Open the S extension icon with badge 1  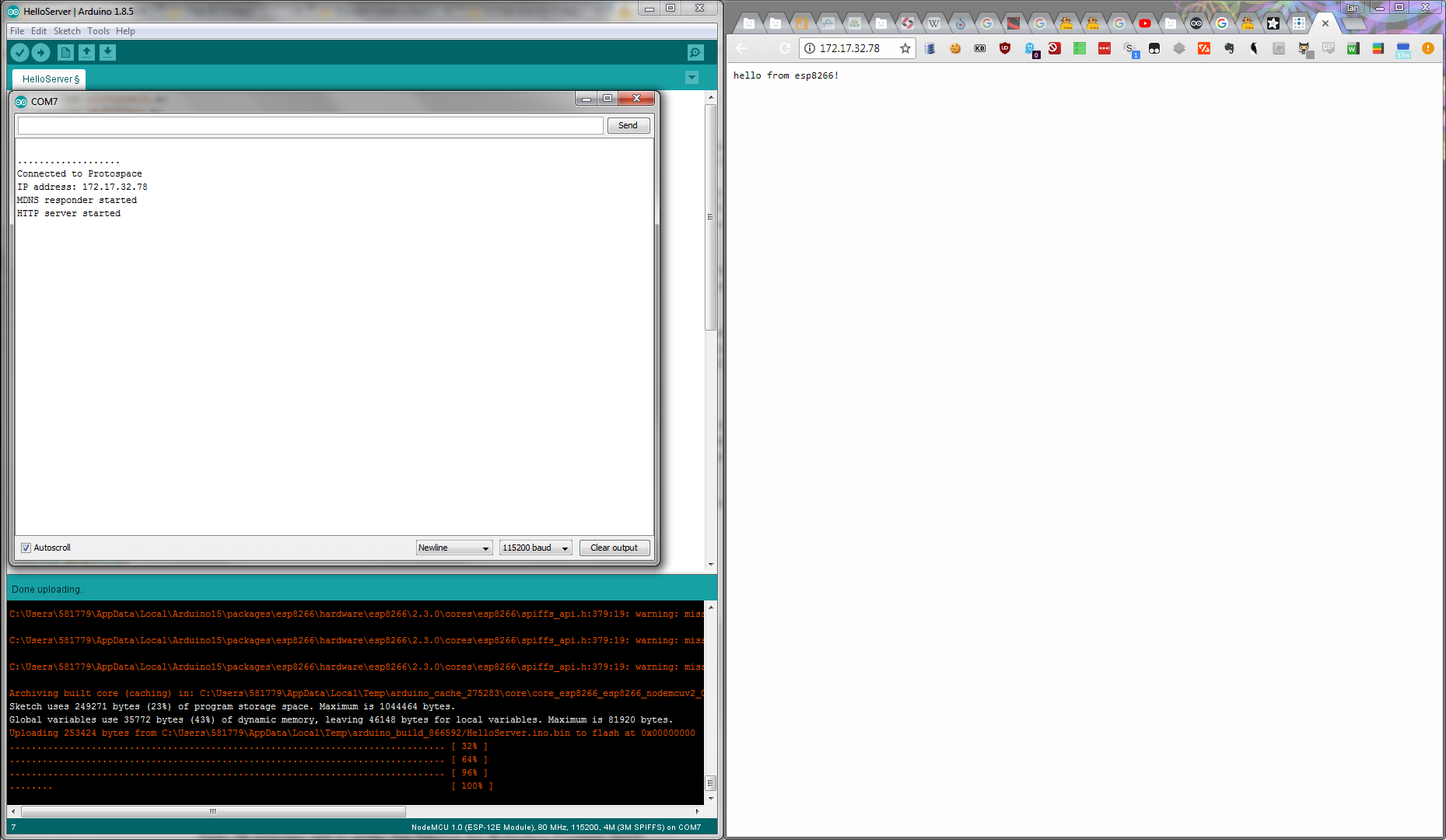(1131, 50)
